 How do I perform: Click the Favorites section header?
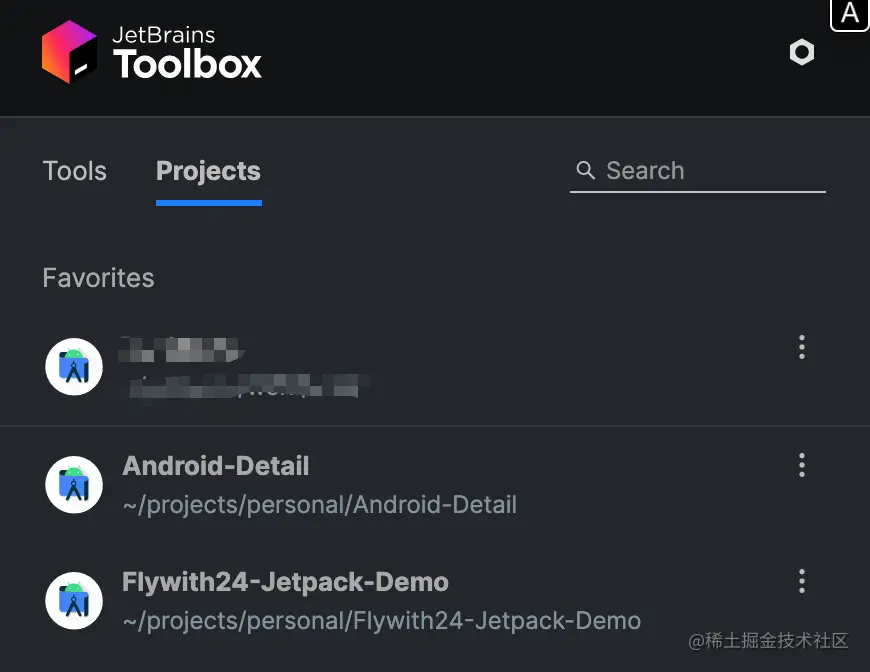pos(98,278)
